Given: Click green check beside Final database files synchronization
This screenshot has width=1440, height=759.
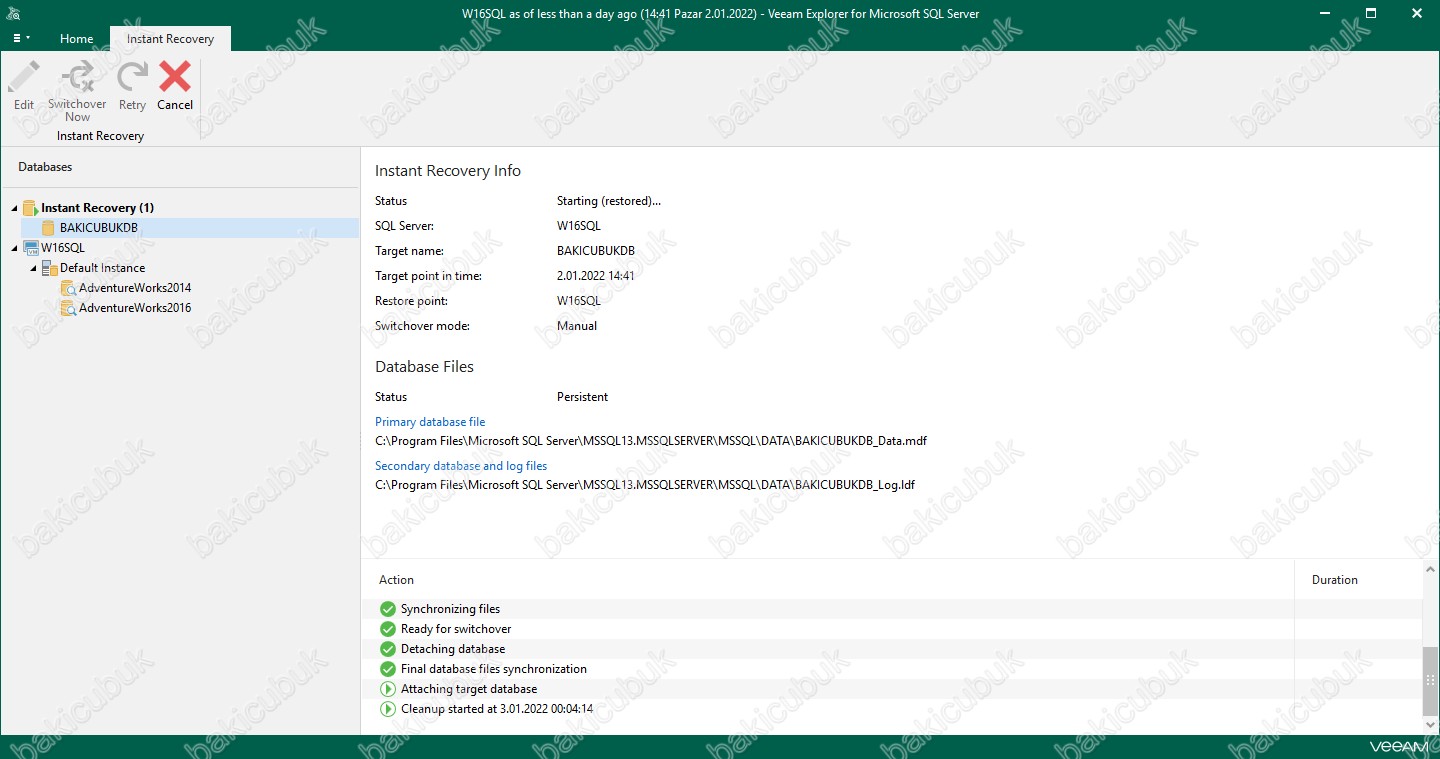Looking at the screenshot, I should point(388,669).
